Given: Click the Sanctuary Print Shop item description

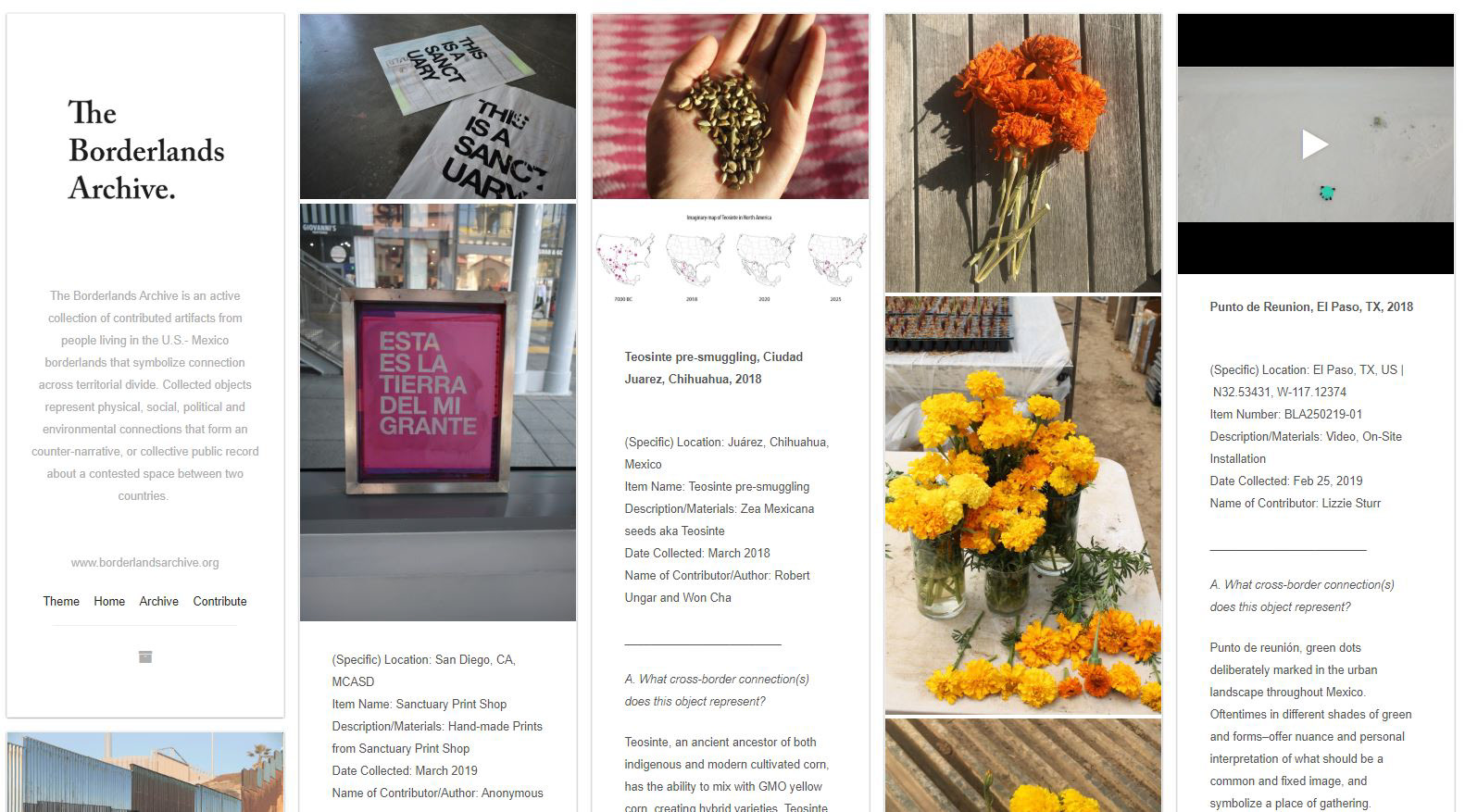Looking at the screenshot, I should pos(437,737).
